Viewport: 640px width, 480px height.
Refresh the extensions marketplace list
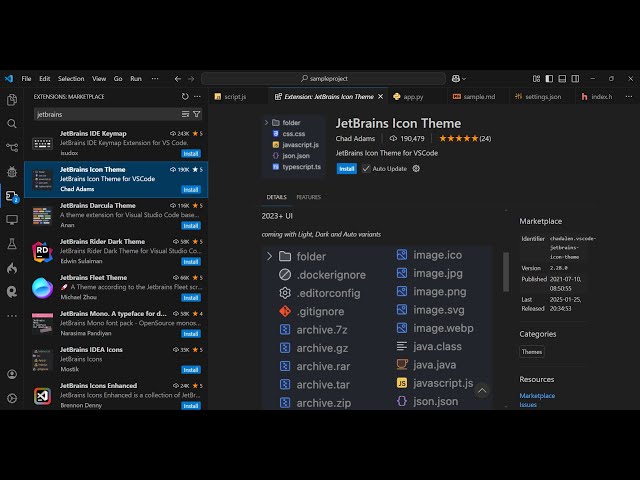[x=185, y=97]
